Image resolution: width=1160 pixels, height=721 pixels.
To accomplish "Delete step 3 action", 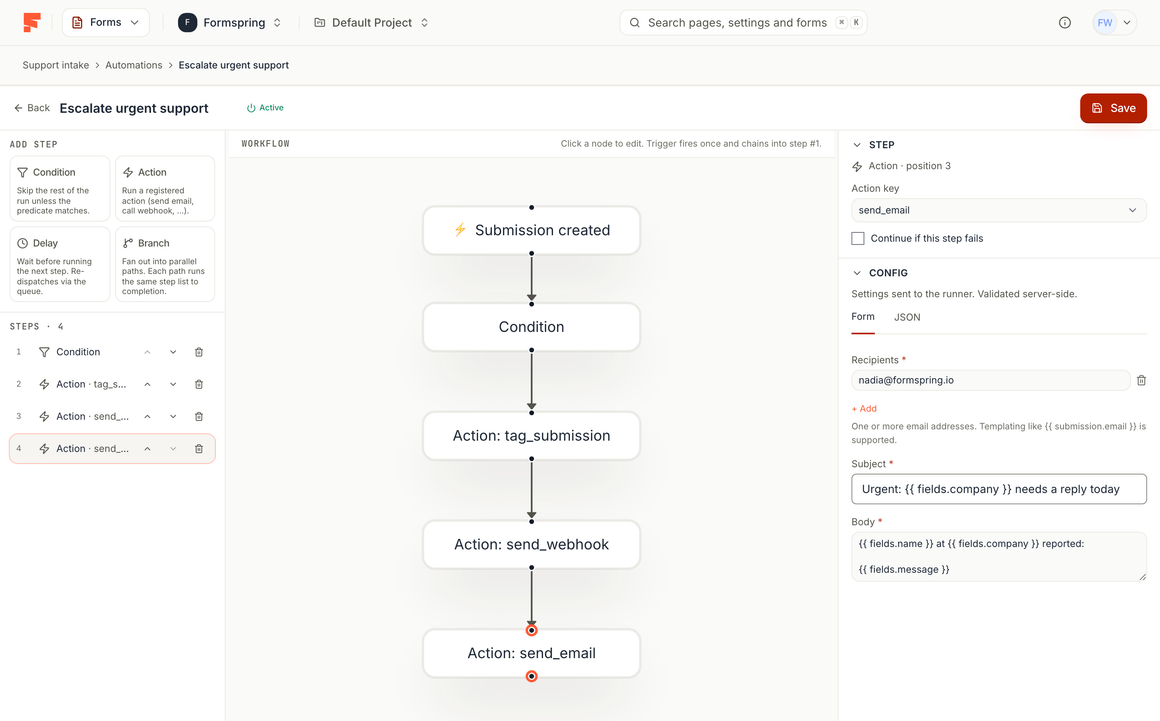I will pos(199,416).
